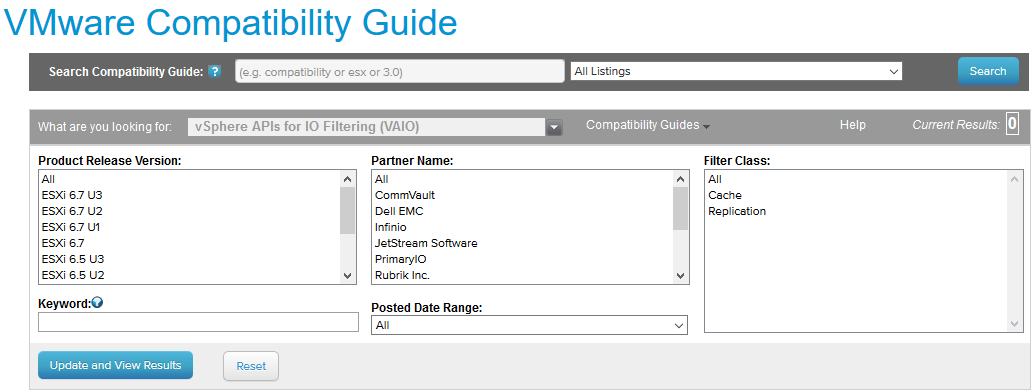
Task: Open the Posted Date Range dropdown
Action: pos(529,325)
